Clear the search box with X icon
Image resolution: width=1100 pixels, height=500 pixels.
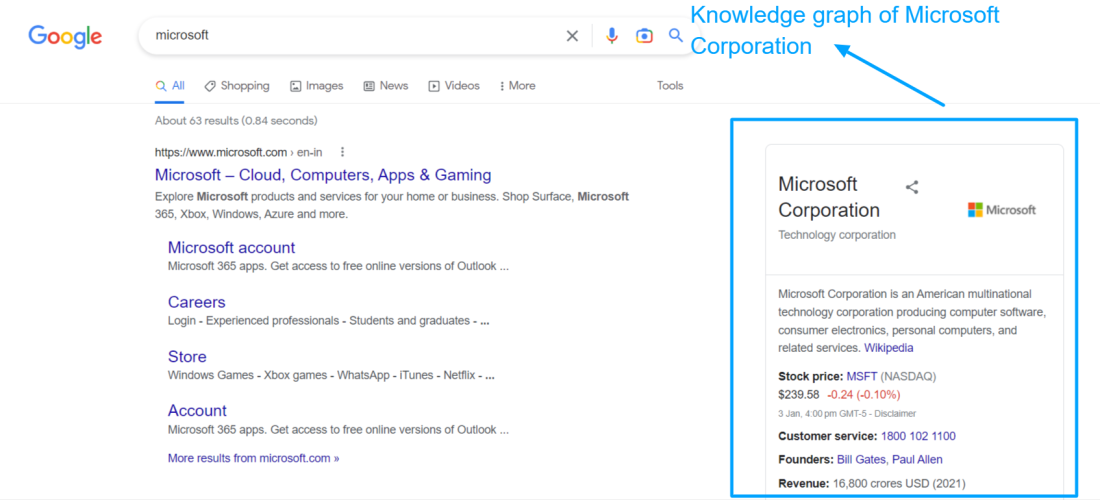[572, 36]
